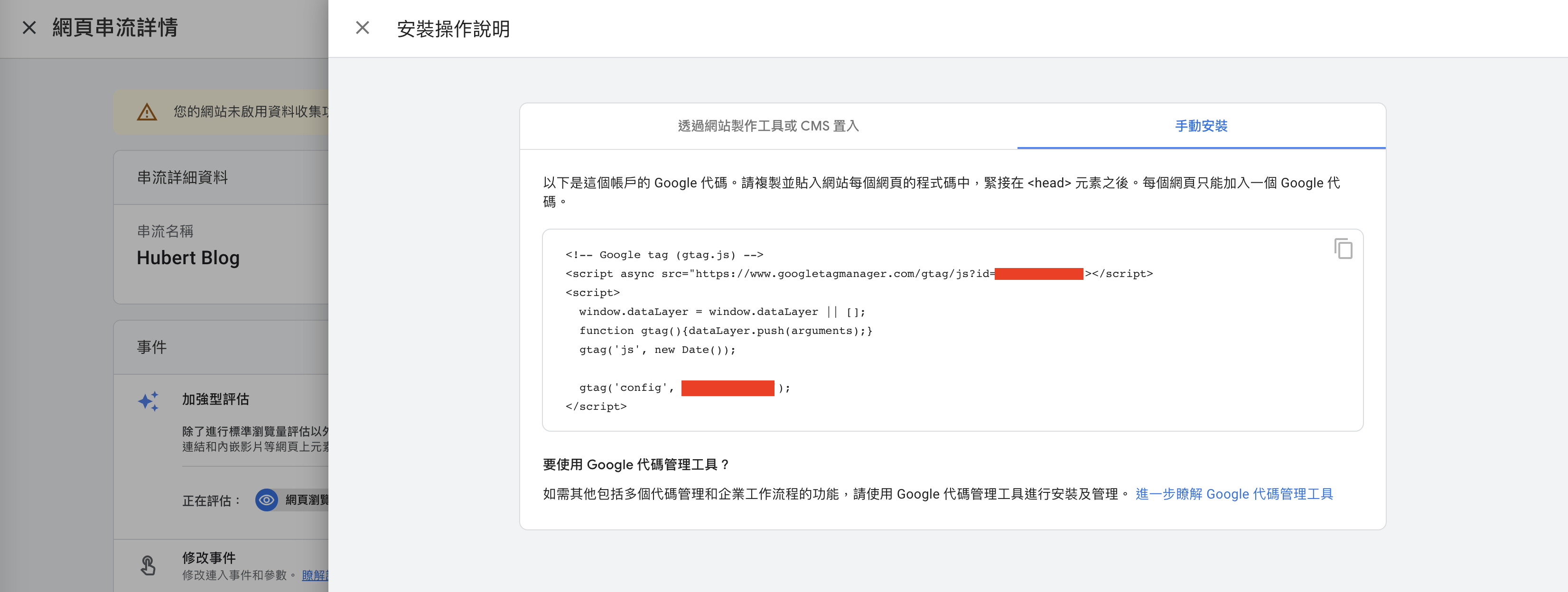Click the 修改事件 row title
The width and height of the screenshot is (1568, 592).
(x=209, y=557)
